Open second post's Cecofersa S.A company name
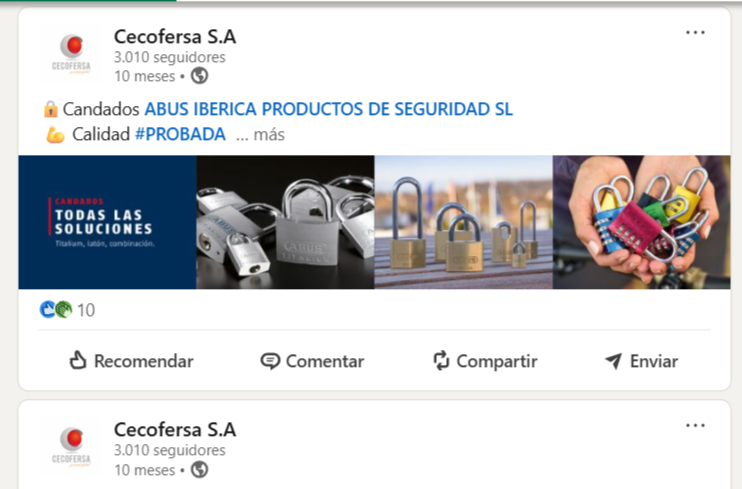 (x=175, y=429)
